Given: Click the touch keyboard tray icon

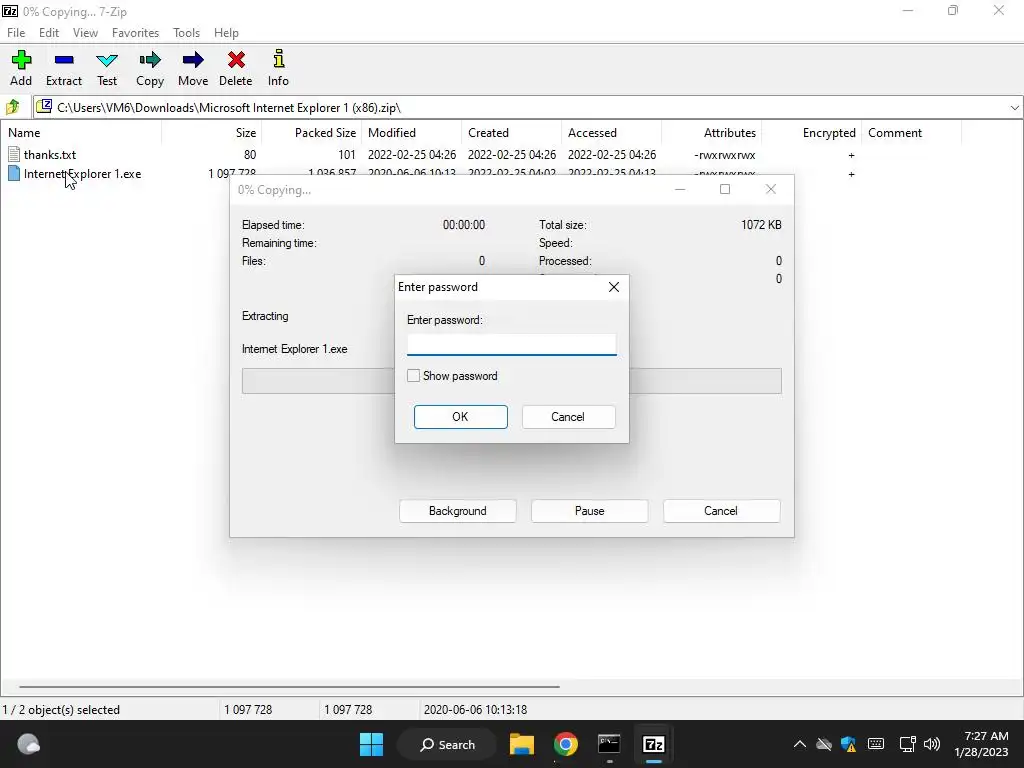Looking at the screenshot, I should click(876, 744).
